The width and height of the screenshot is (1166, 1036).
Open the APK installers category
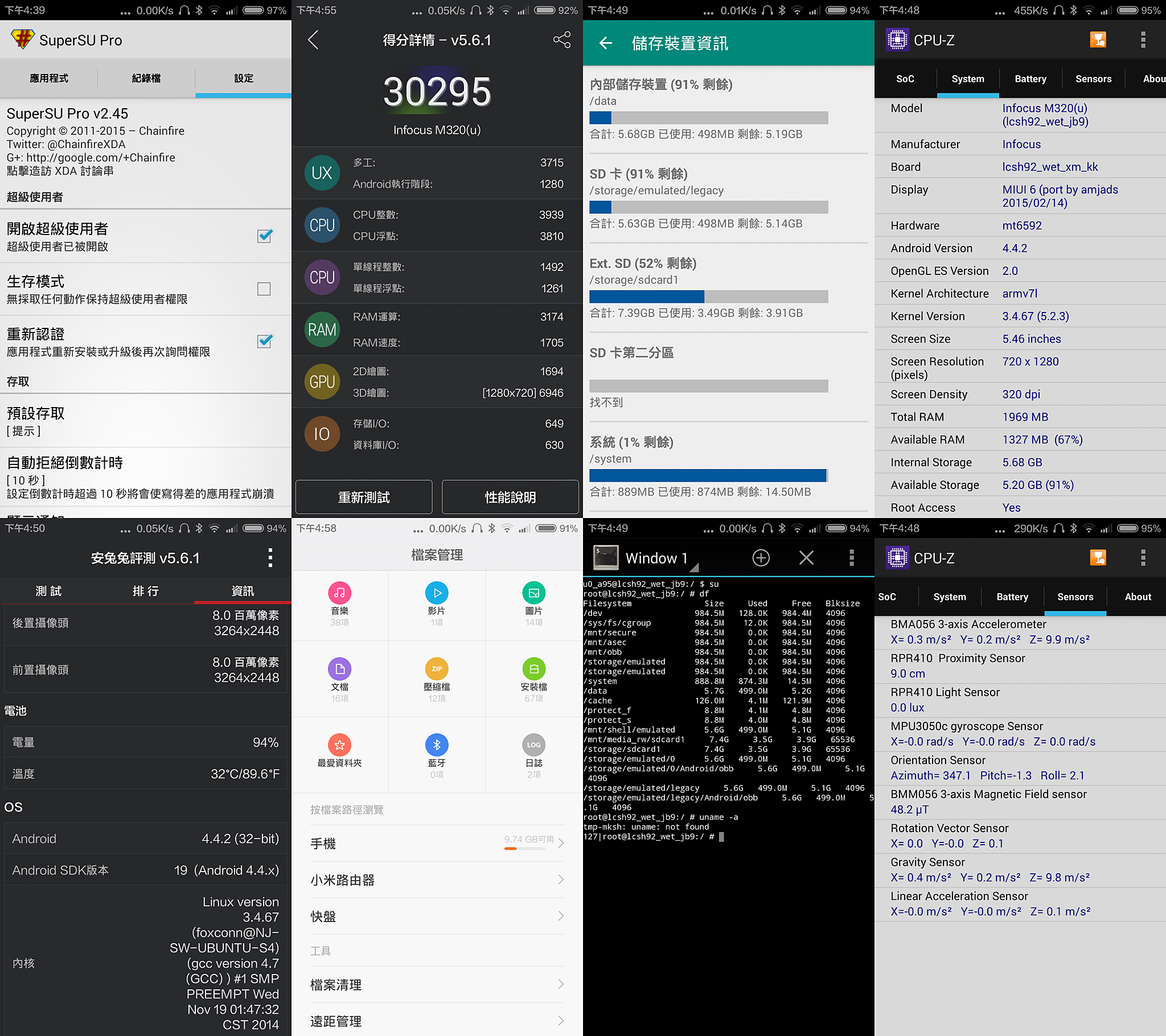click(x=534, y=680)
